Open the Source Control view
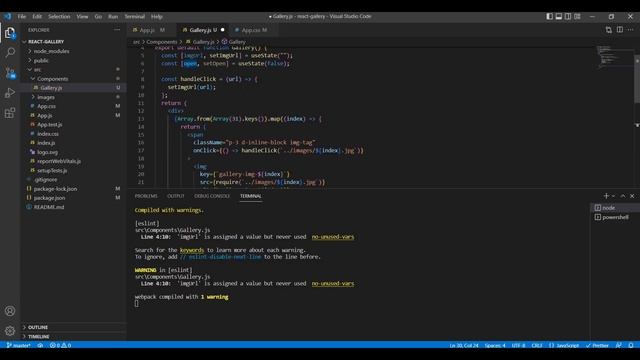640x360 pixels. pos(10,73)
